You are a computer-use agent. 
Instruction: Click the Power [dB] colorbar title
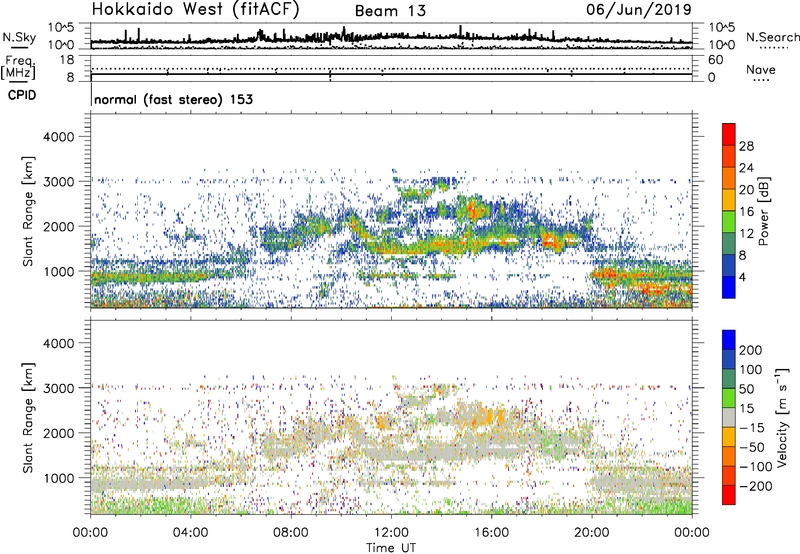pyautogui.click(x=763, y=211)
